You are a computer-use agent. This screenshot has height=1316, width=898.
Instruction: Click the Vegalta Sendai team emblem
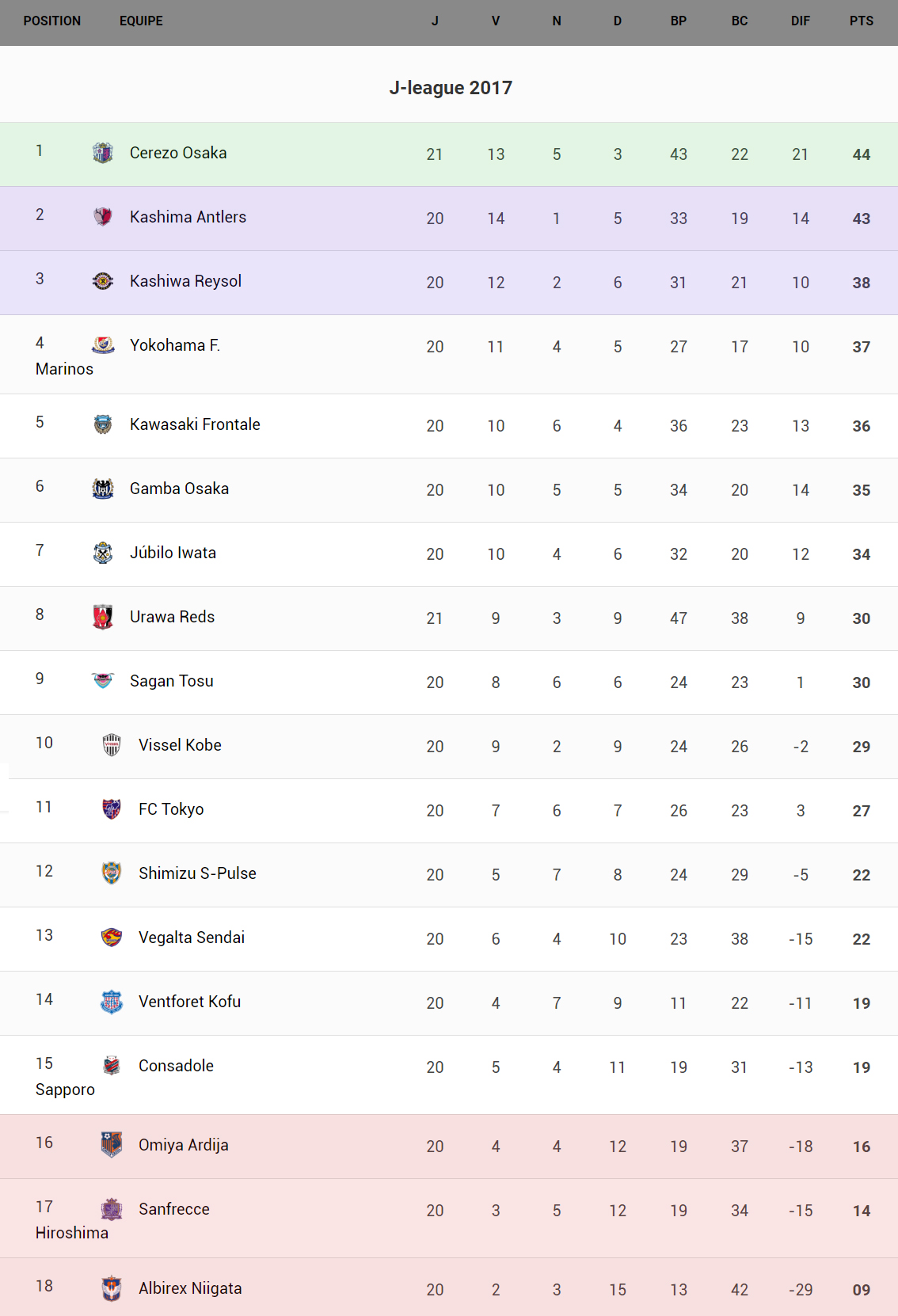point(112,938)
